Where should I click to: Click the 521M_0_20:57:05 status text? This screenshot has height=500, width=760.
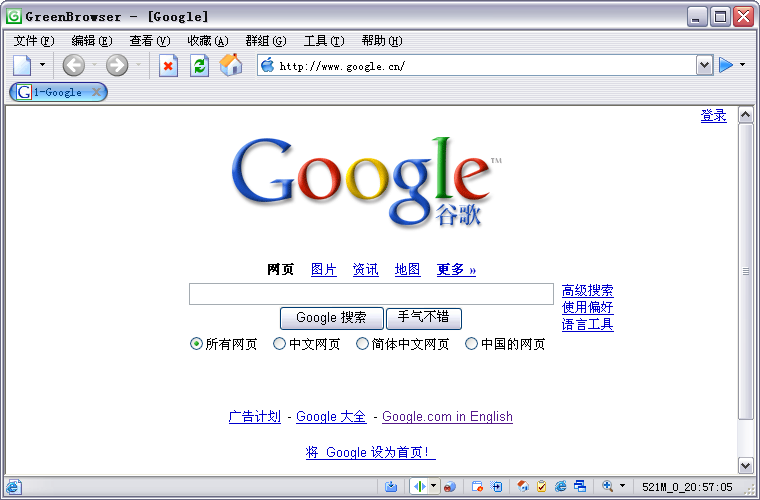click(x=687, y=487)
